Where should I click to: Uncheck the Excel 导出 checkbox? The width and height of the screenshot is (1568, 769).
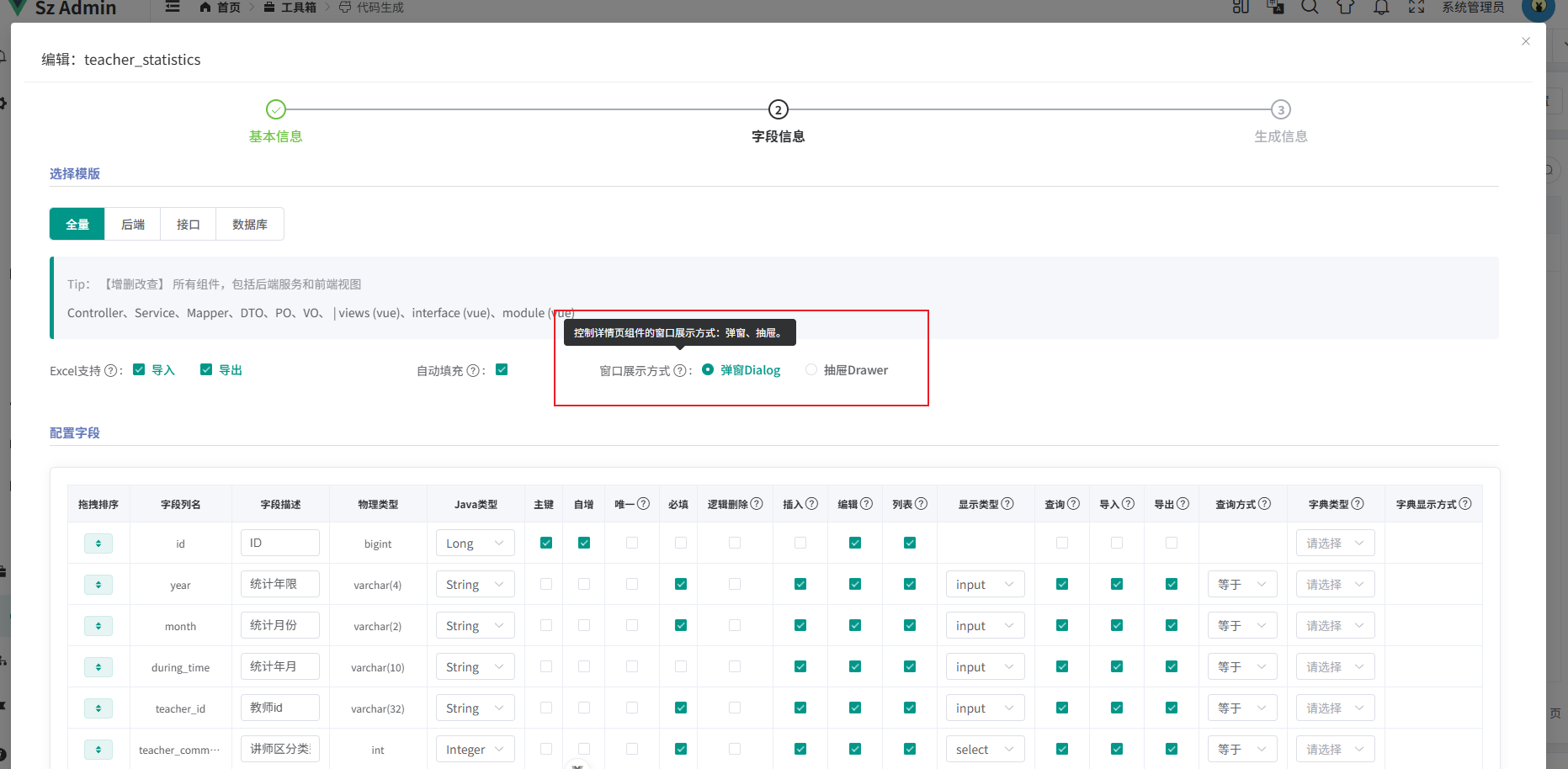pos(206,370)
